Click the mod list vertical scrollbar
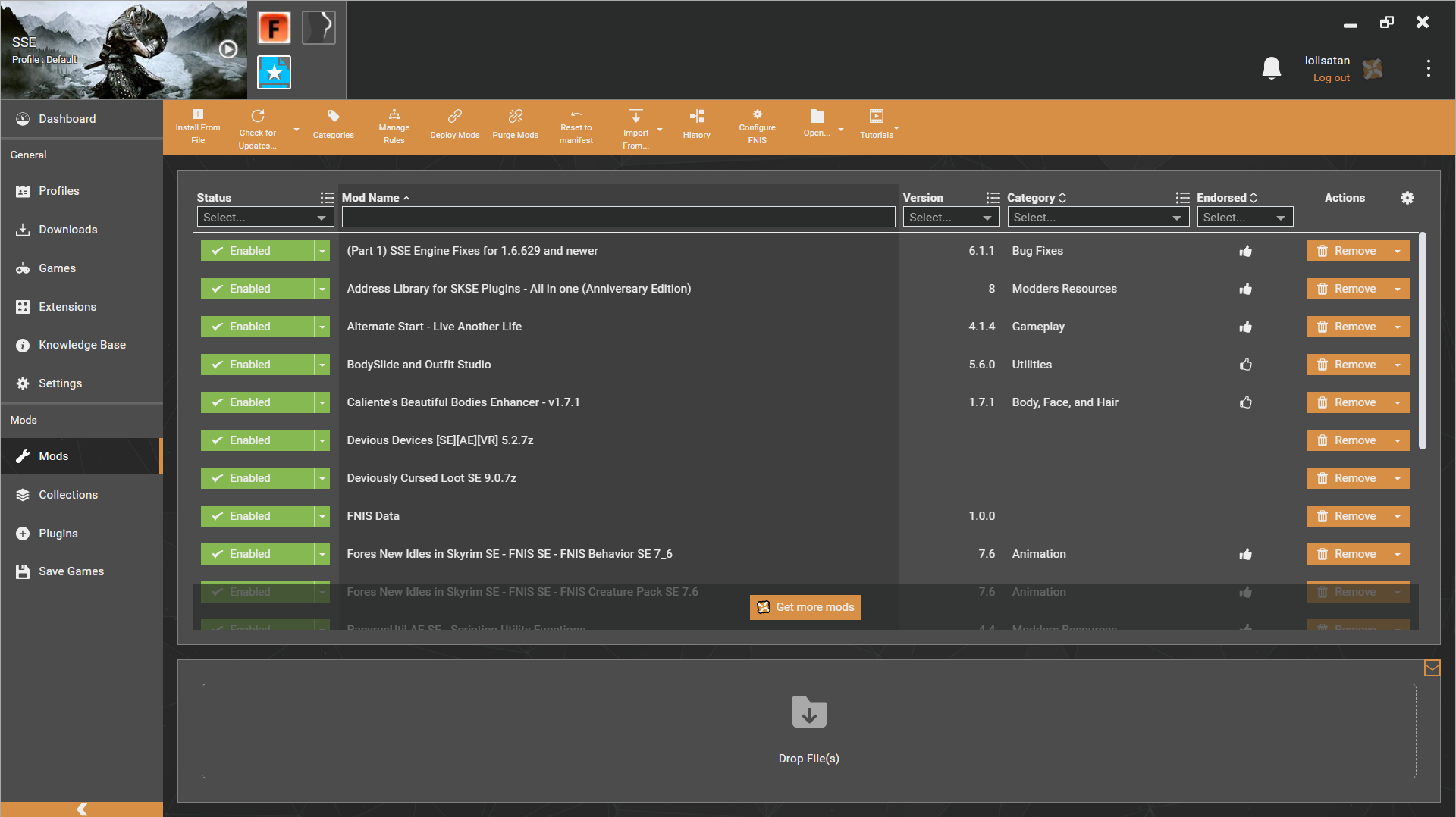 pos(1423,341)
